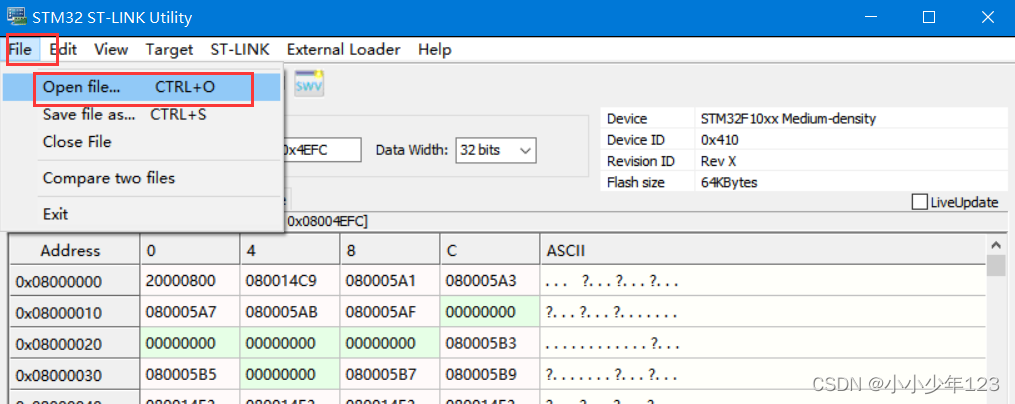
Task: Click memory cell 20000800
Action: [190, 282]
